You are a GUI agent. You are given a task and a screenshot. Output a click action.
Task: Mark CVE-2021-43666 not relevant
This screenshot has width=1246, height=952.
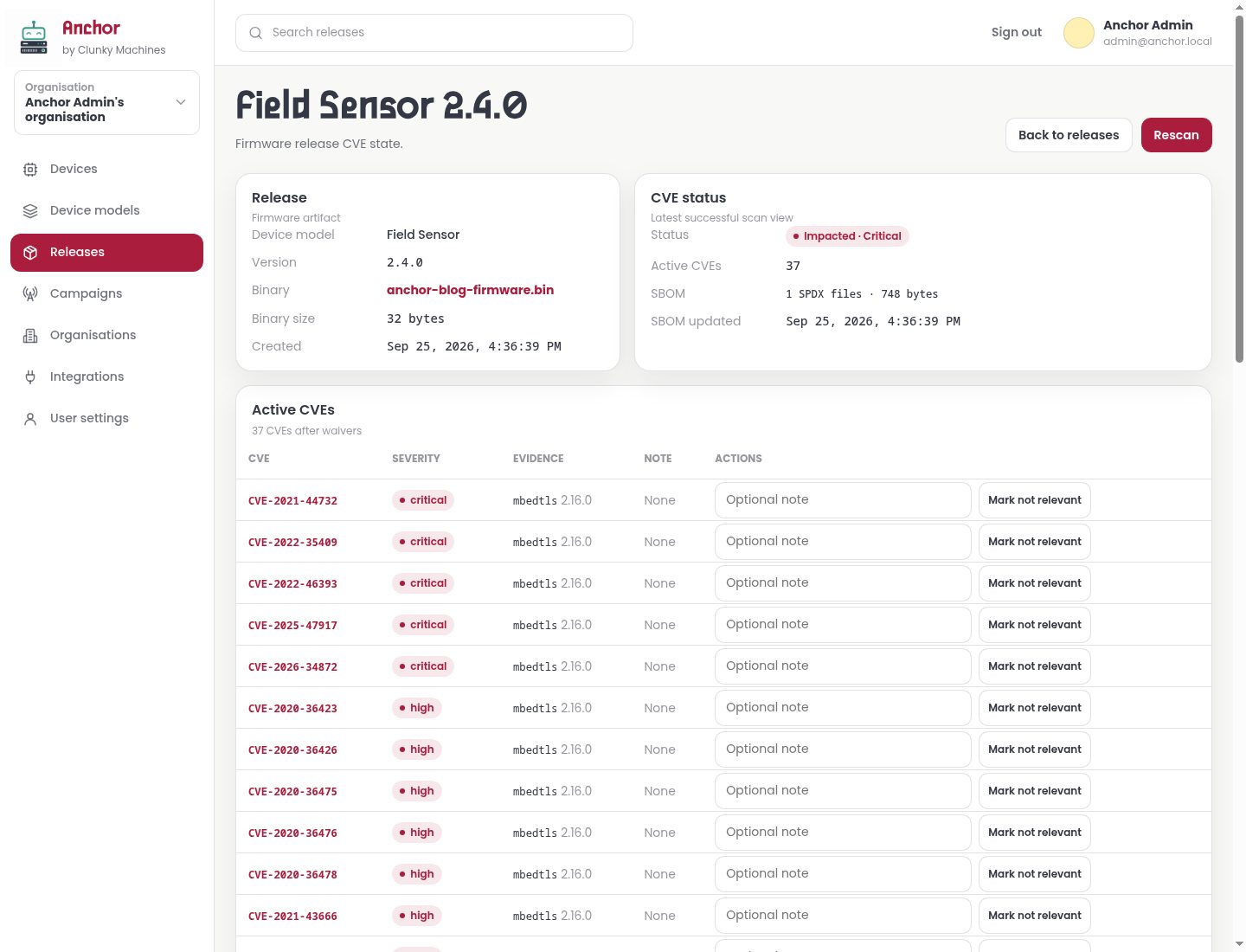(x=1034, y=916)
